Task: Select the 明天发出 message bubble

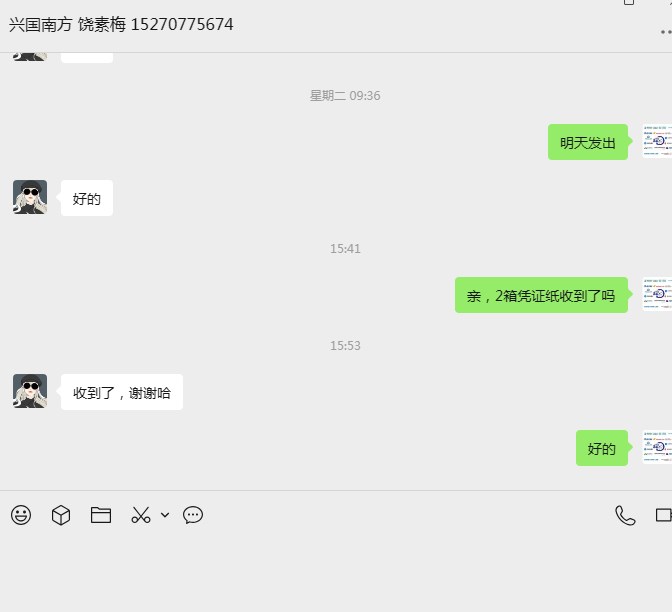Action: pyautogui.click(x=588, y=142)
